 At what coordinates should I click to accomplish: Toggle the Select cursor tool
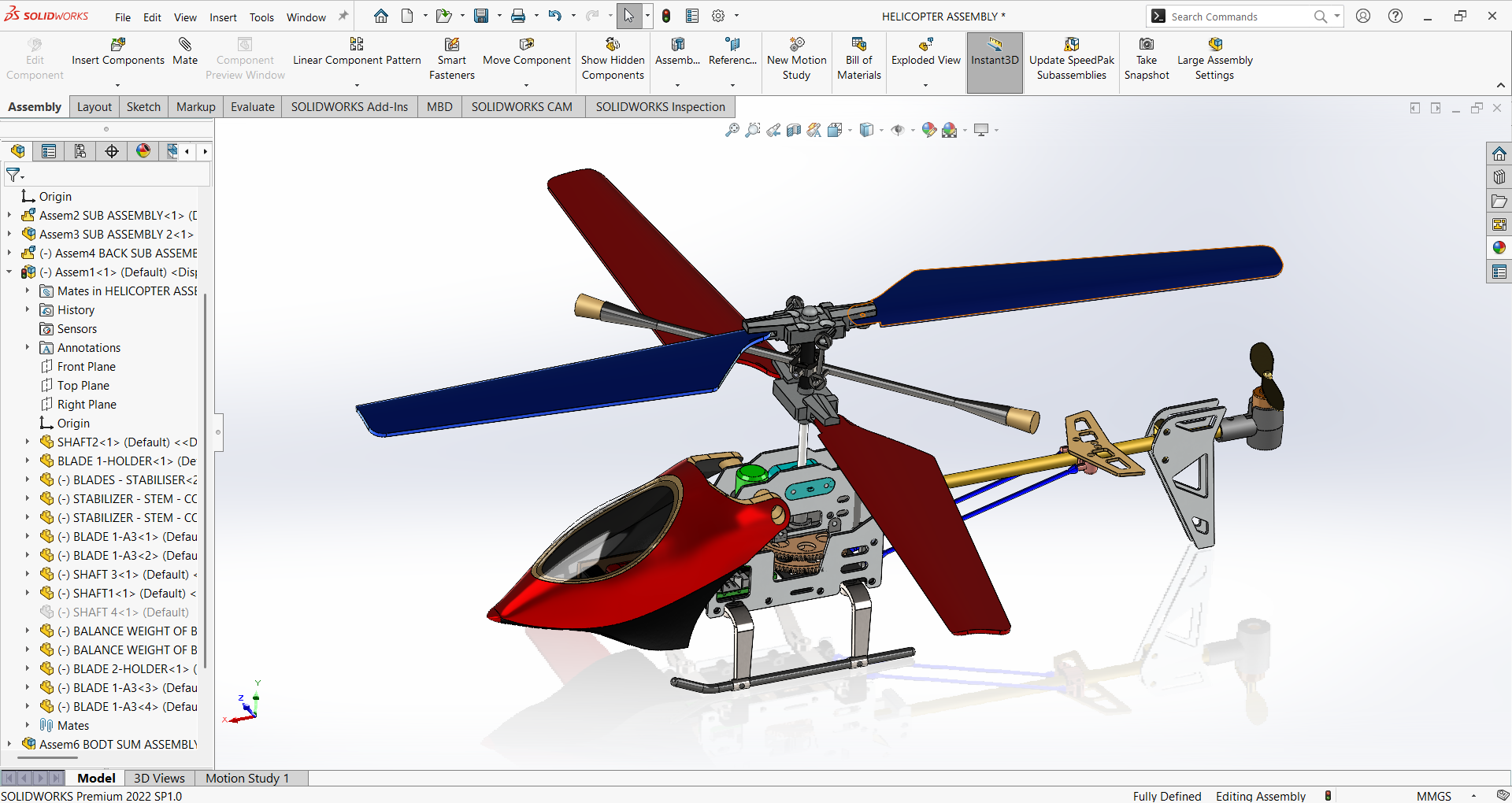point(628,16)
